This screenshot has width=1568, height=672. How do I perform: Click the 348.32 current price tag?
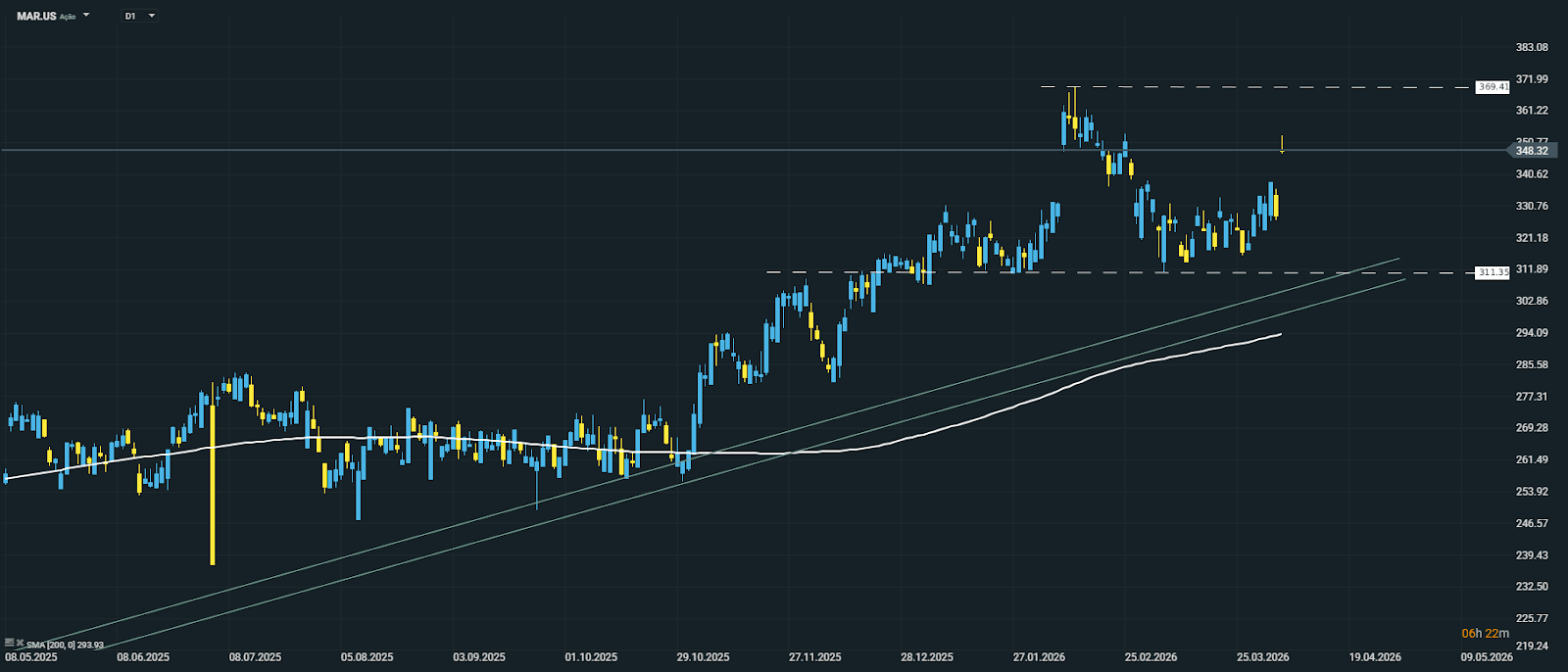pos(1531,151)
